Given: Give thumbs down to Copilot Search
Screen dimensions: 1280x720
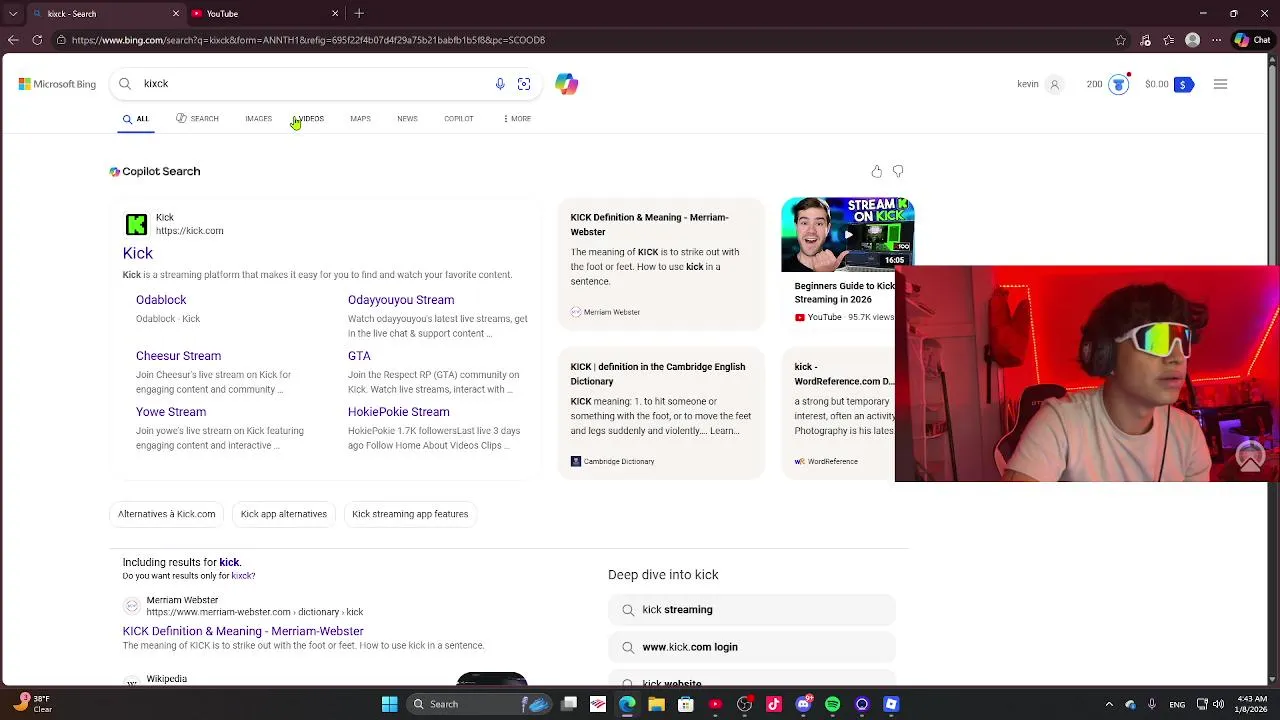Looking at the screenshot, I should [898, 171].
